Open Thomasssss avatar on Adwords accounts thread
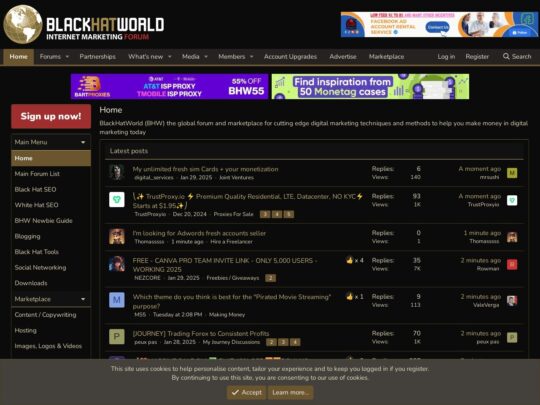Screen dimensions: 540x405 coord(117,237)
